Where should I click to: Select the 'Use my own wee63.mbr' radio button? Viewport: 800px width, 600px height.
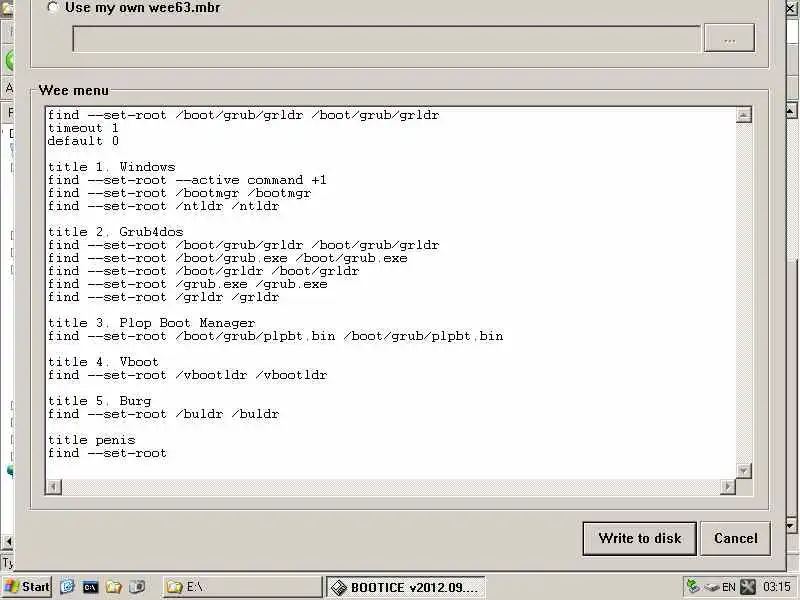53,7
